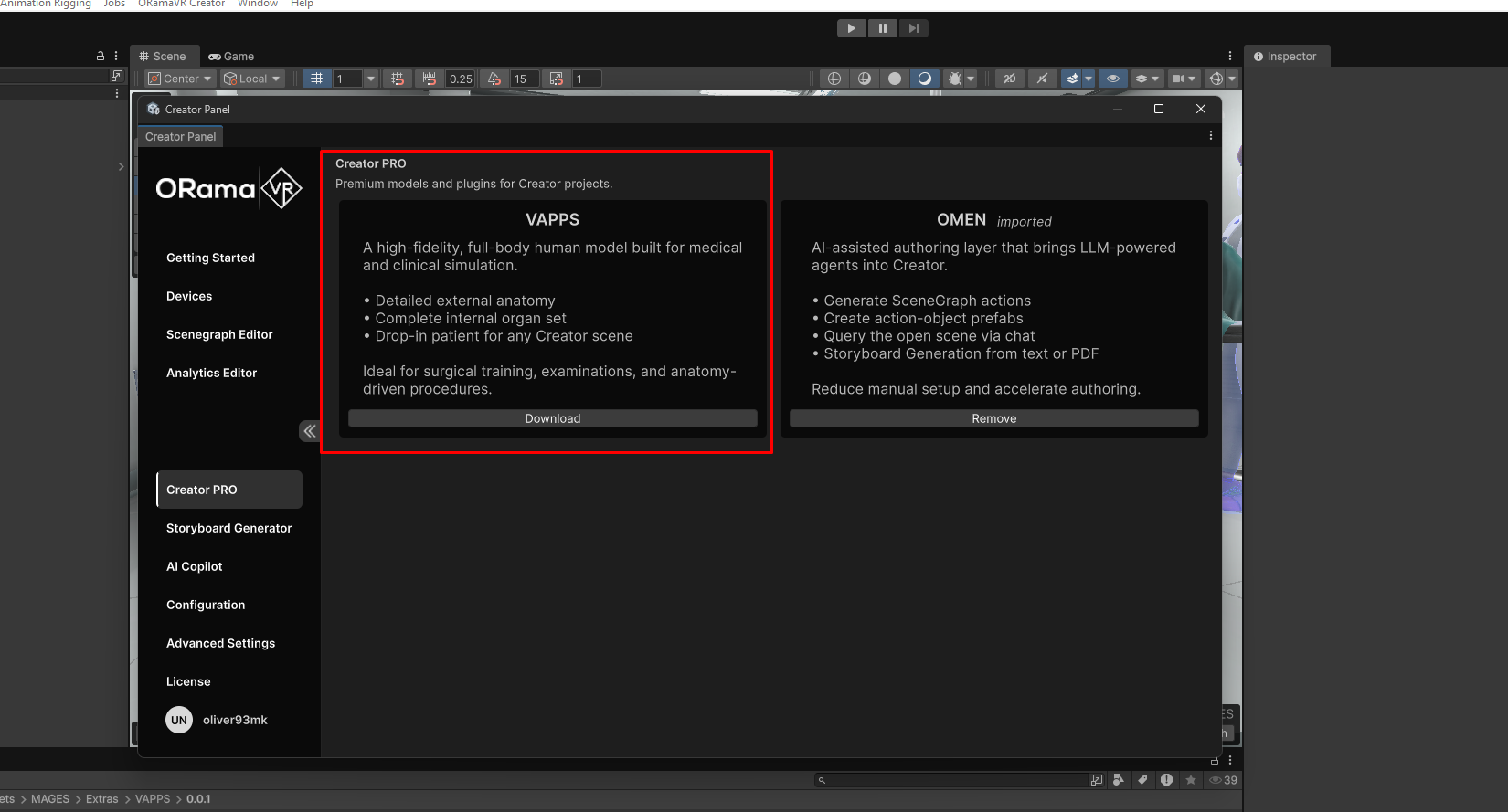The image size is (1508, 812).
Task: Open the Scenegraph Editor
Action: (229, 334)
